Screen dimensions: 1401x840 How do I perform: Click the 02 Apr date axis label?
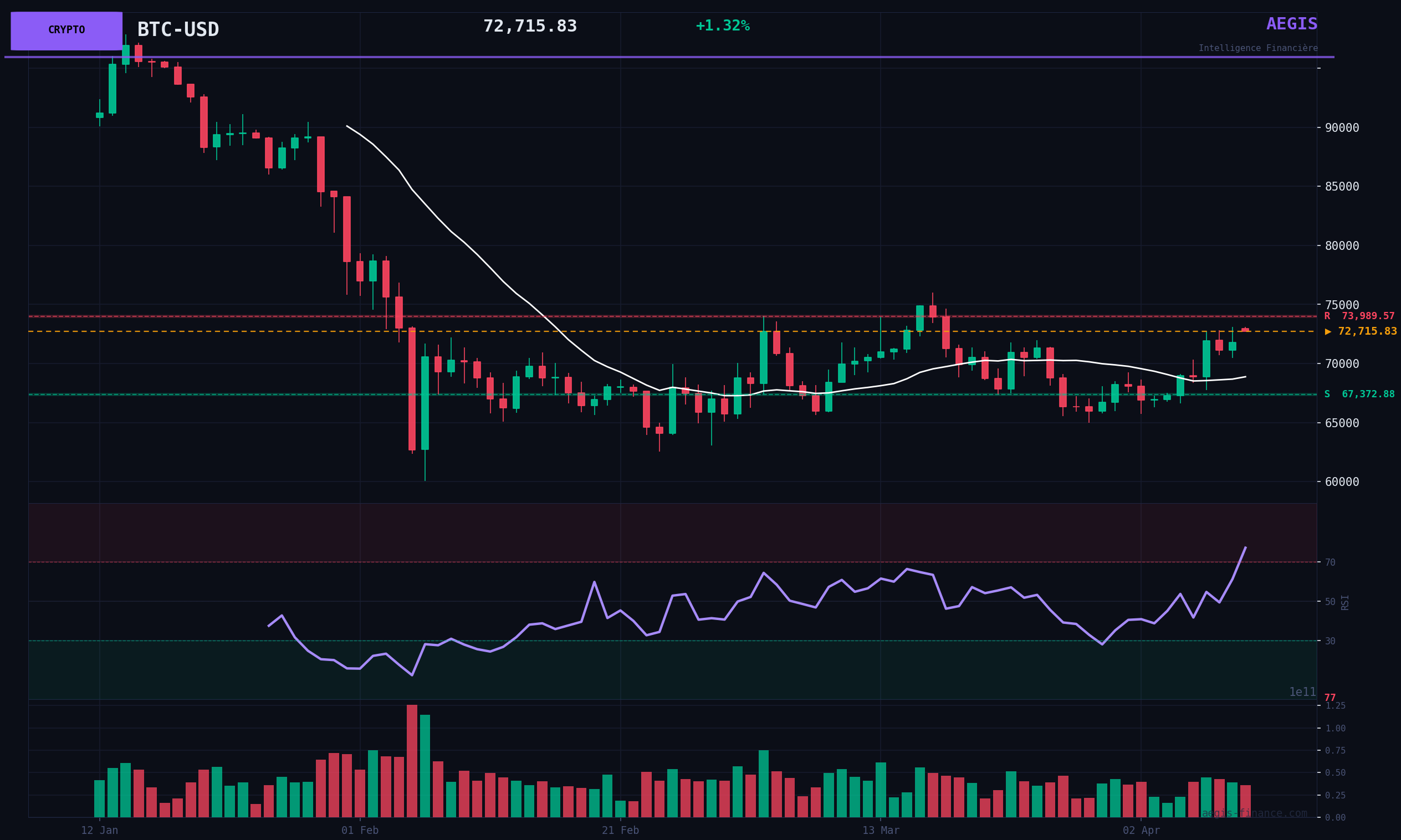[1141, 831]
